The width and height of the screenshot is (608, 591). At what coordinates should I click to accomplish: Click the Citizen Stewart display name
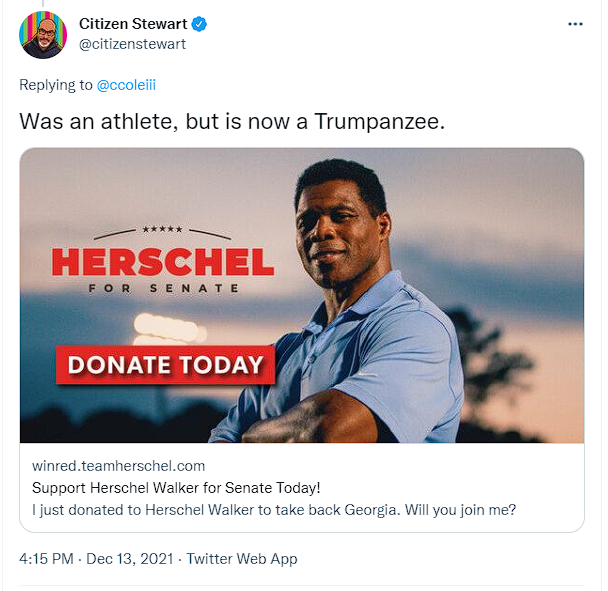[133, 24]
